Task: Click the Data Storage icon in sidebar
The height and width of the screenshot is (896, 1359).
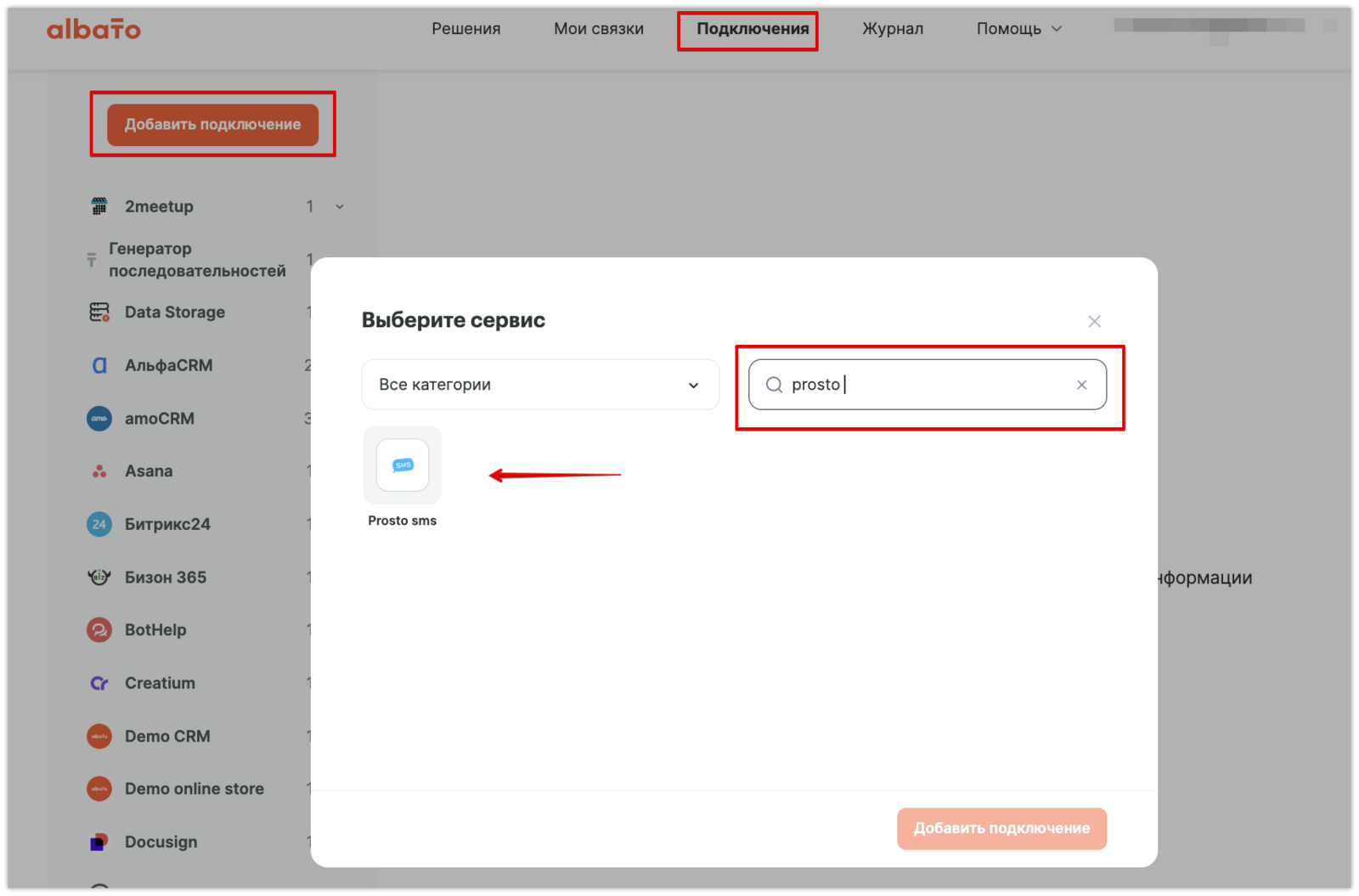Action: (x=99, y=313)
